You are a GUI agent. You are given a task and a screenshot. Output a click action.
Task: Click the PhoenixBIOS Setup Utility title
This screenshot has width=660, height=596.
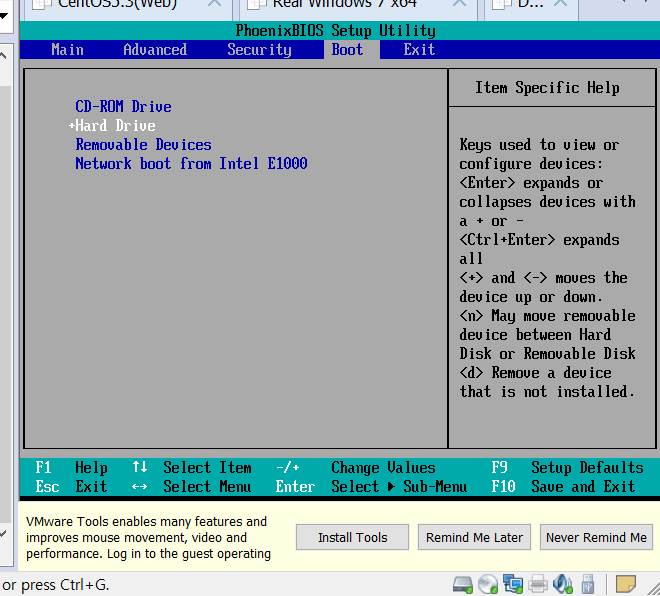(x=335, y=31)
